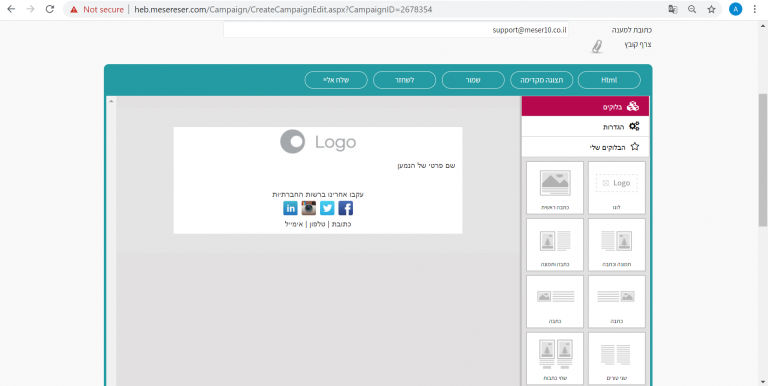Click the paperclip attach file icon
The height and width of the screenshot is (386, 768).
pos(596,47)
